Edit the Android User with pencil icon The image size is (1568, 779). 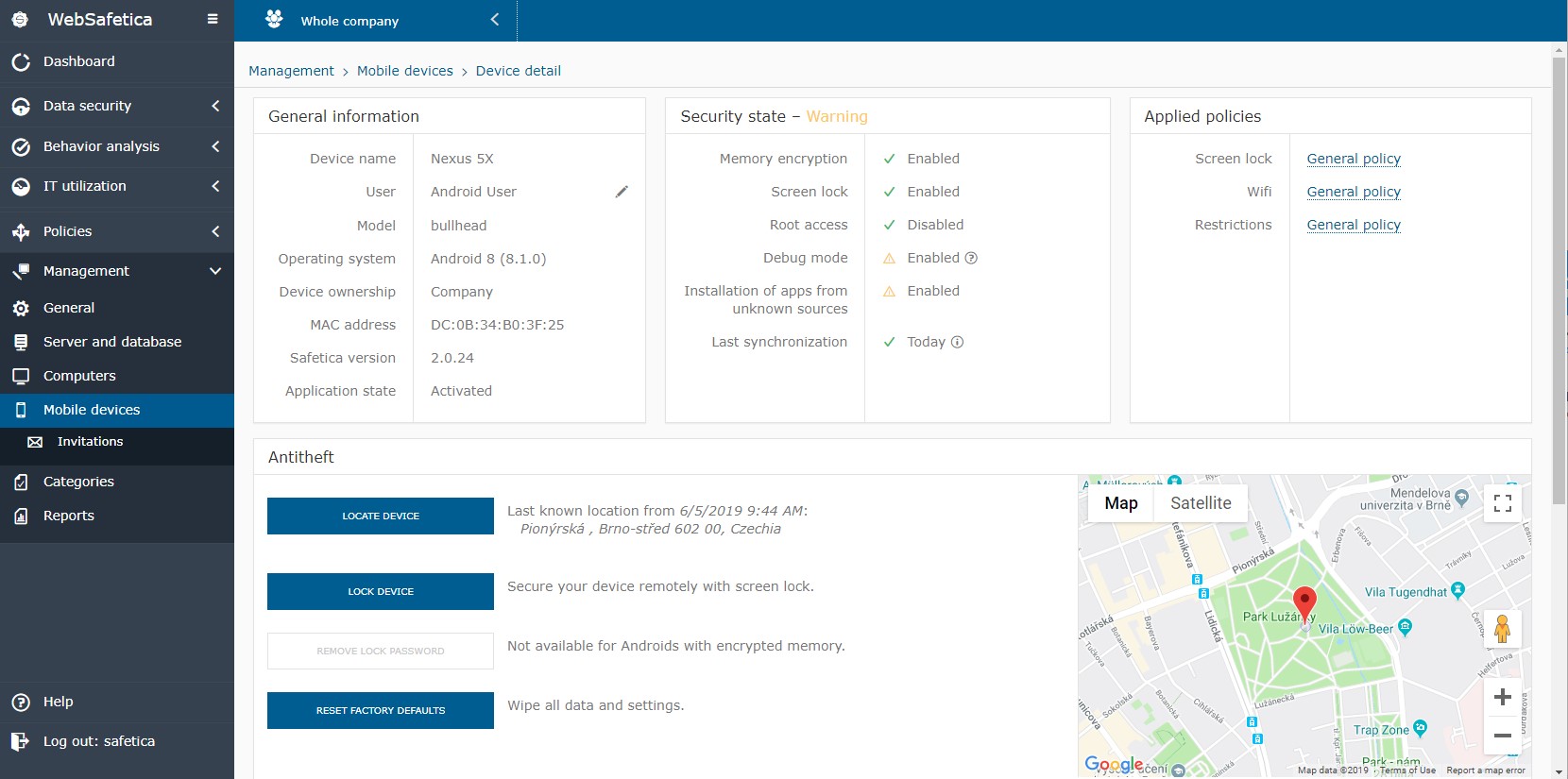coord(622,192)
